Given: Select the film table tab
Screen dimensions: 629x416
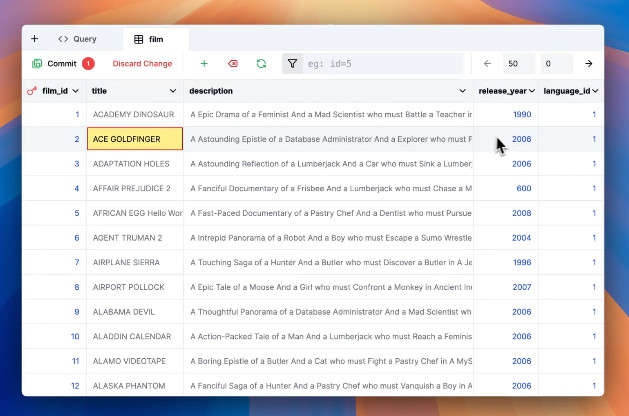Looking at the screenshot, I should [156, 39].
